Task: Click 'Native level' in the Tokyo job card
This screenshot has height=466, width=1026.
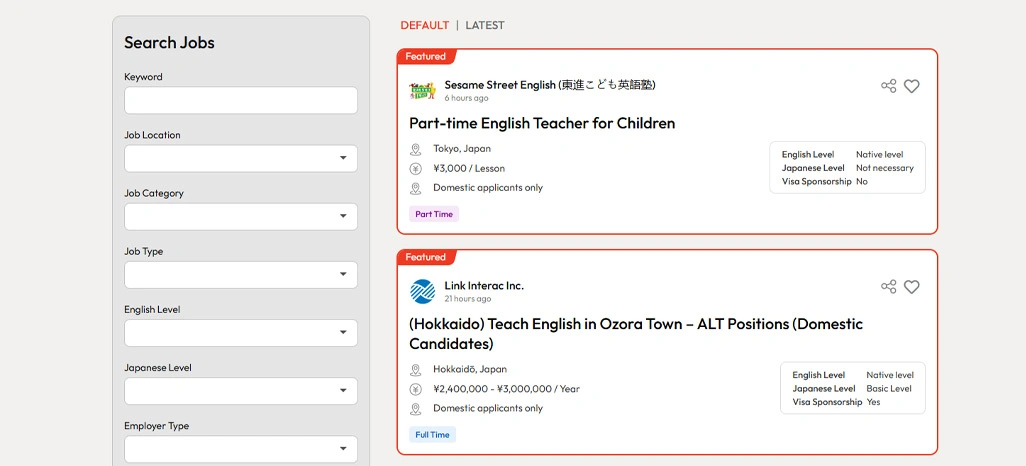Action: tap(879, 154)
